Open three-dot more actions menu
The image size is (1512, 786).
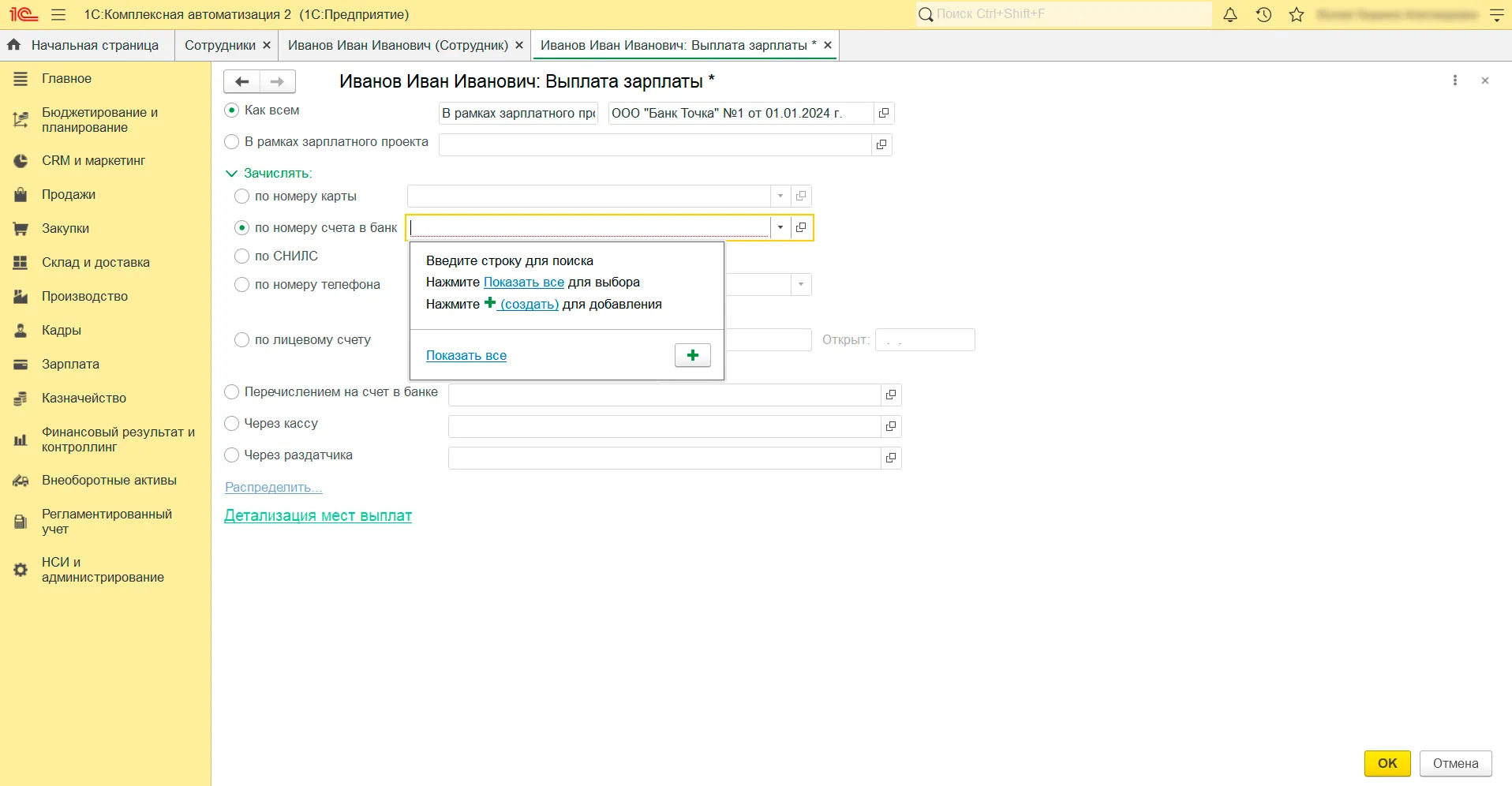tap(1455, 80)
